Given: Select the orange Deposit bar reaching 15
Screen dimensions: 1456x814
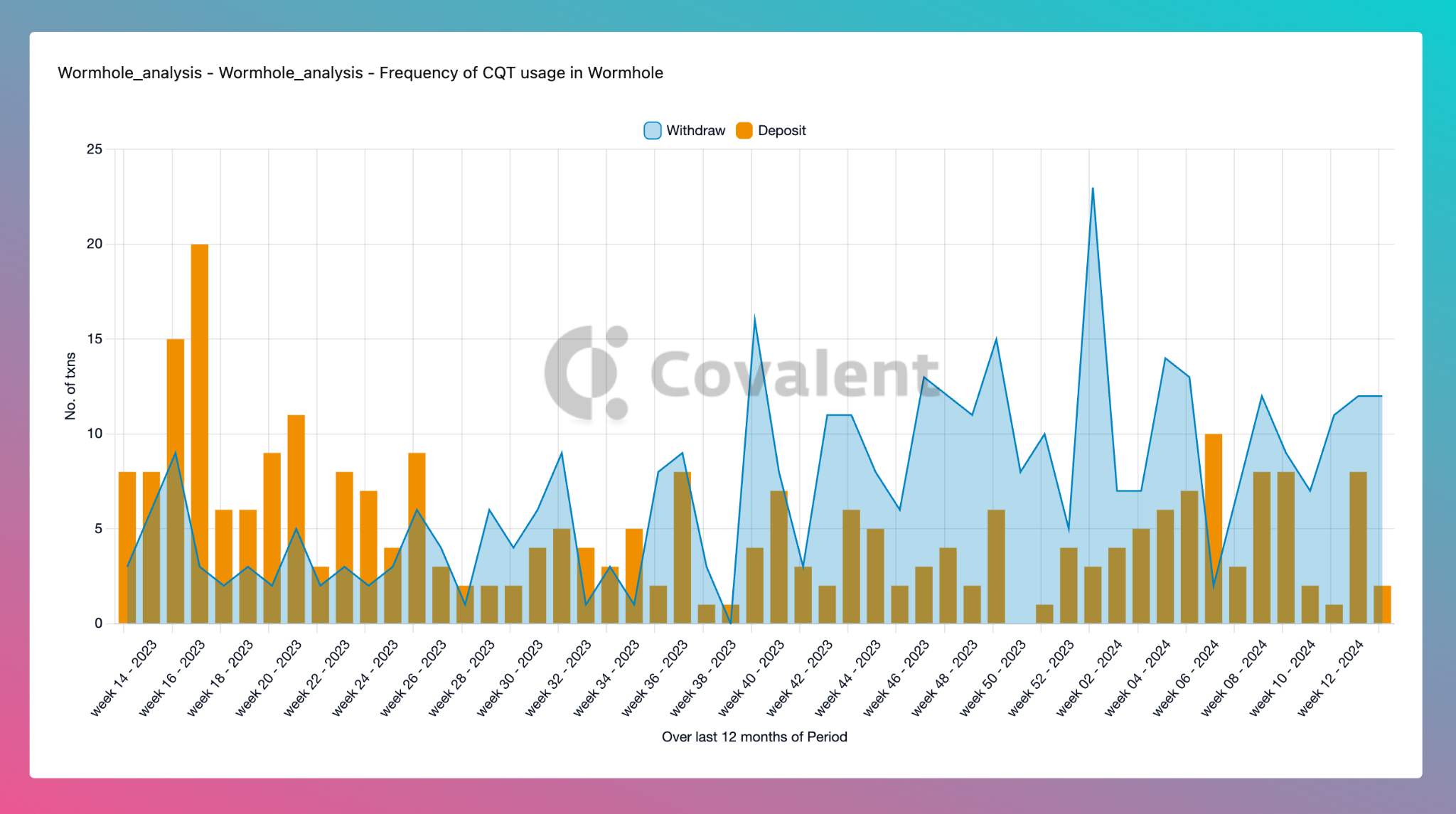Looking at the screenshot, I should pos(176,481).
